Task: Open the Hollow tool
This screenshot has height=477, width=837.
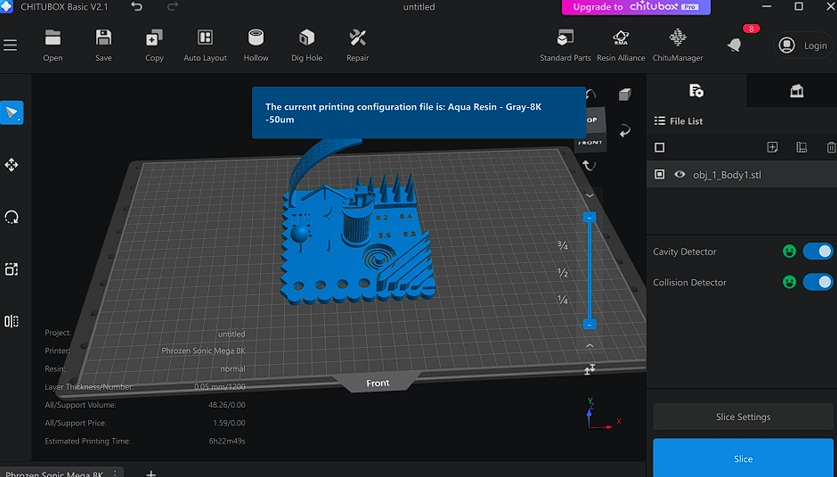Action: tap(256, 45)
